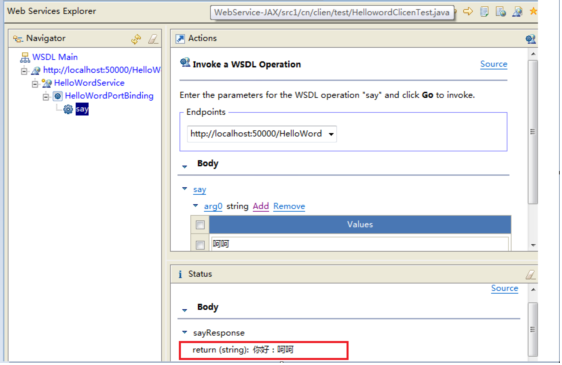Screen dimensions: 562x365
Task: Click the Actions panel title
Action: (203, 38)
